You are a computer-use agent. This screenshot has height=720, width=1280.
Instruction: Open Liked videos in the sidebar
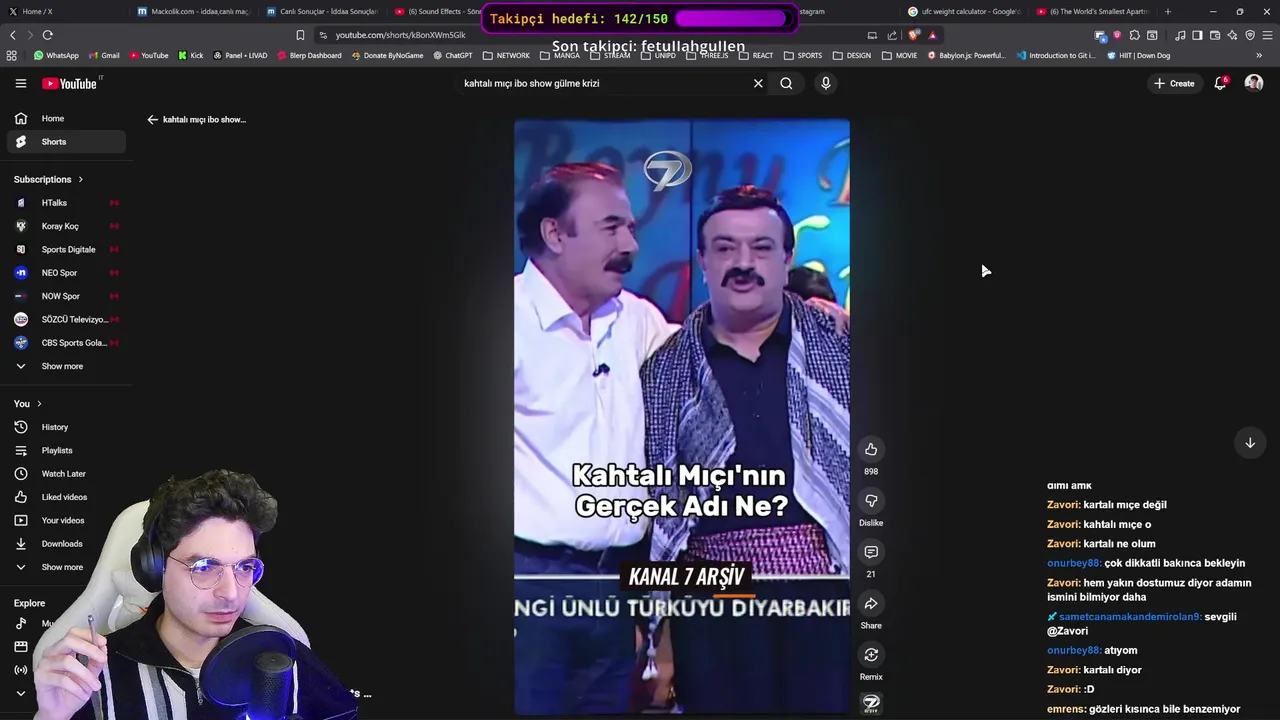pos(66,497)
